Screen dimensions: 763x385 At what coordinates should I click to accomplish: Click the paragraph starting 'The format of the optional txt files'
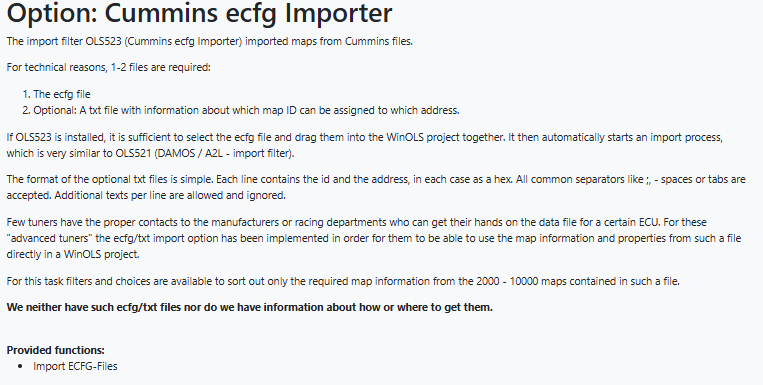[x=376, y=187]
